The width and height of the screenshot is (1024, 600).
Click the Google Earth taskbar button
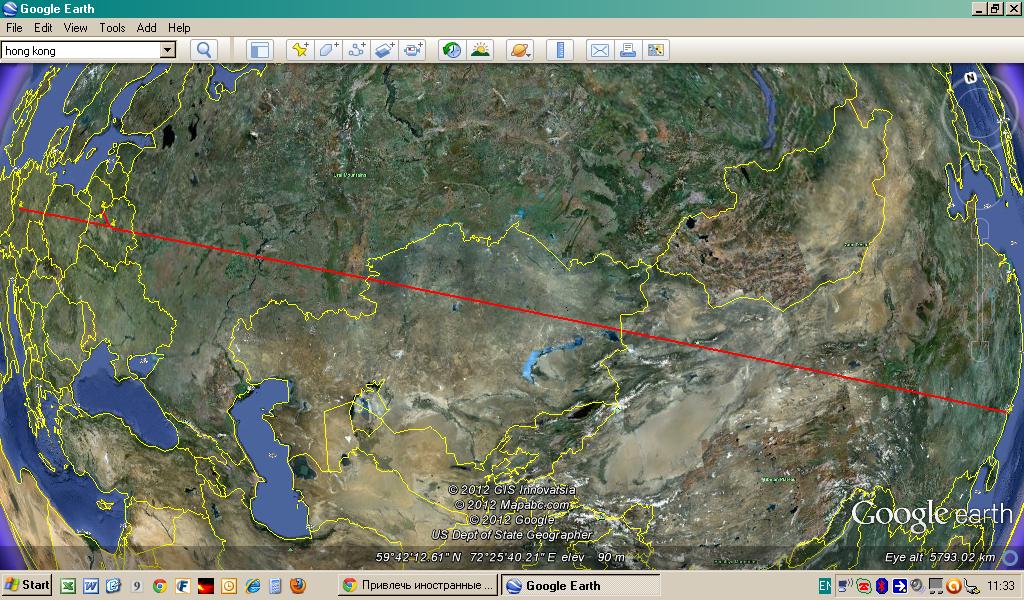581,586
